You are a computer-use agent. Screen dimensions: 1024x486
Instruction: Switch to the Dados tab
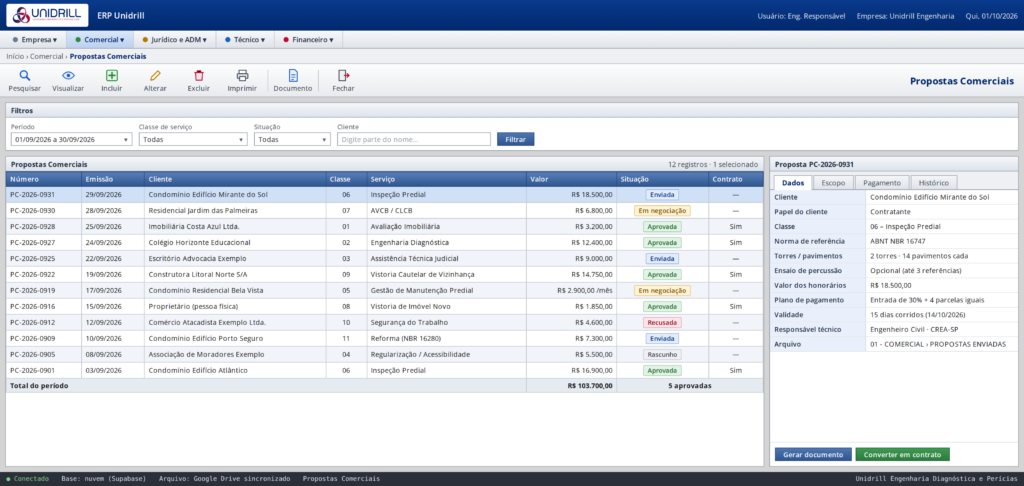(x=793, y=183)
